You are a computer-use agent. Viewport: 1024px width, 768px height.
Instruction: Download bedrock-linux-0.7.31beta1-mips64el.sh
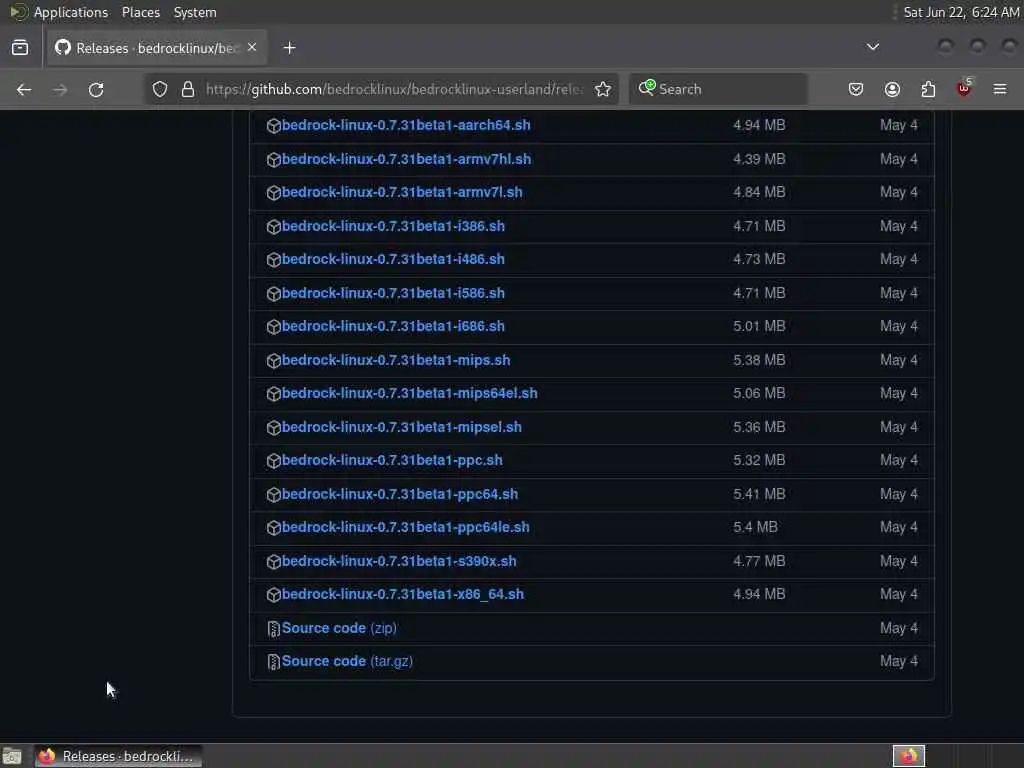click(409, 394)
